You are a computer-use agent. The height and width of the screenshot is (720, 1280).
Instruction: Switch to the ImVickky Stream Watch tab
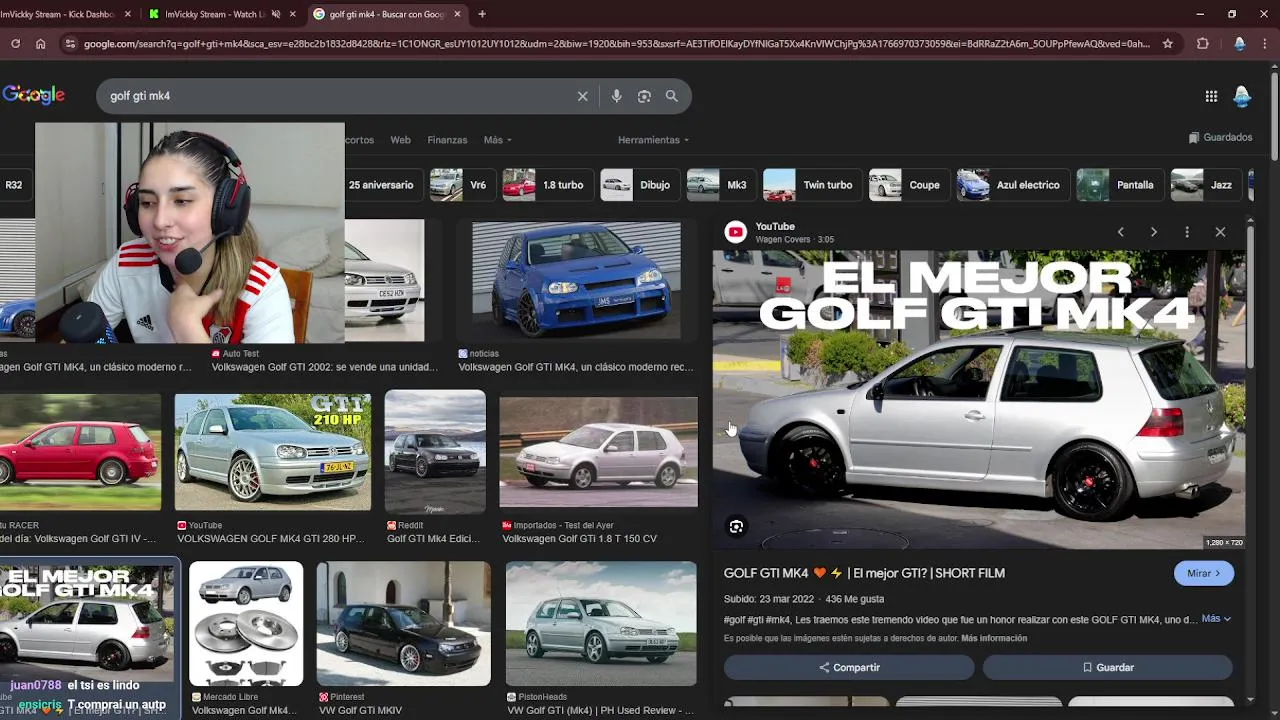tap(220, 14)
